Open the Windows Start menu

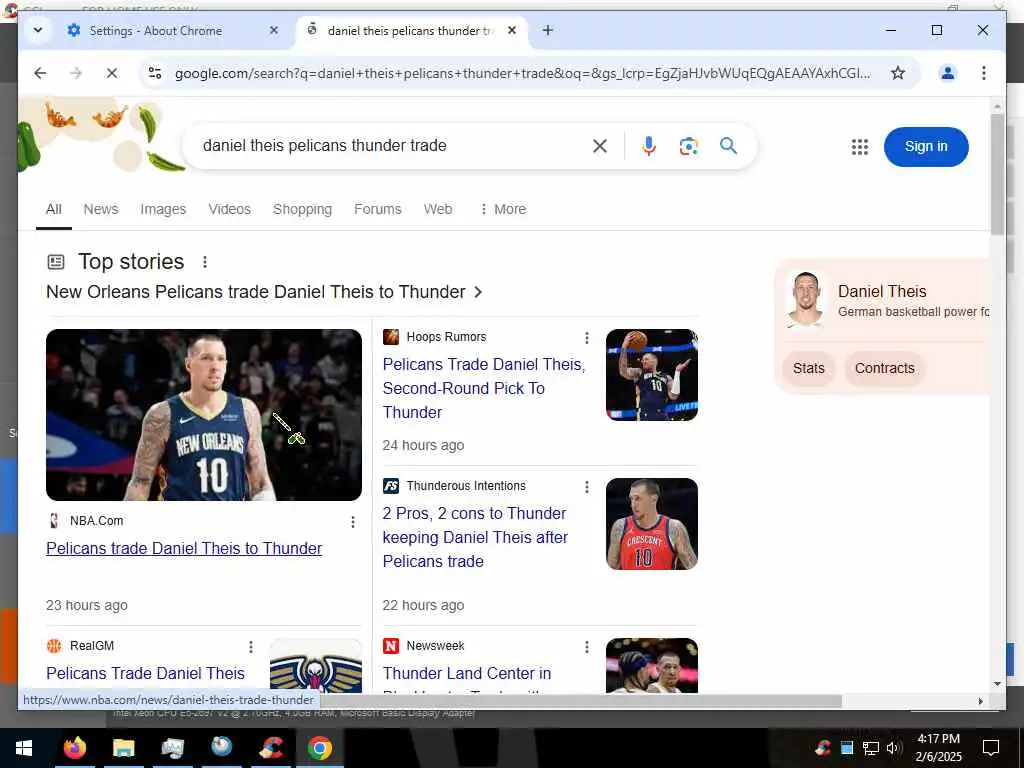(x=24, y=748)
